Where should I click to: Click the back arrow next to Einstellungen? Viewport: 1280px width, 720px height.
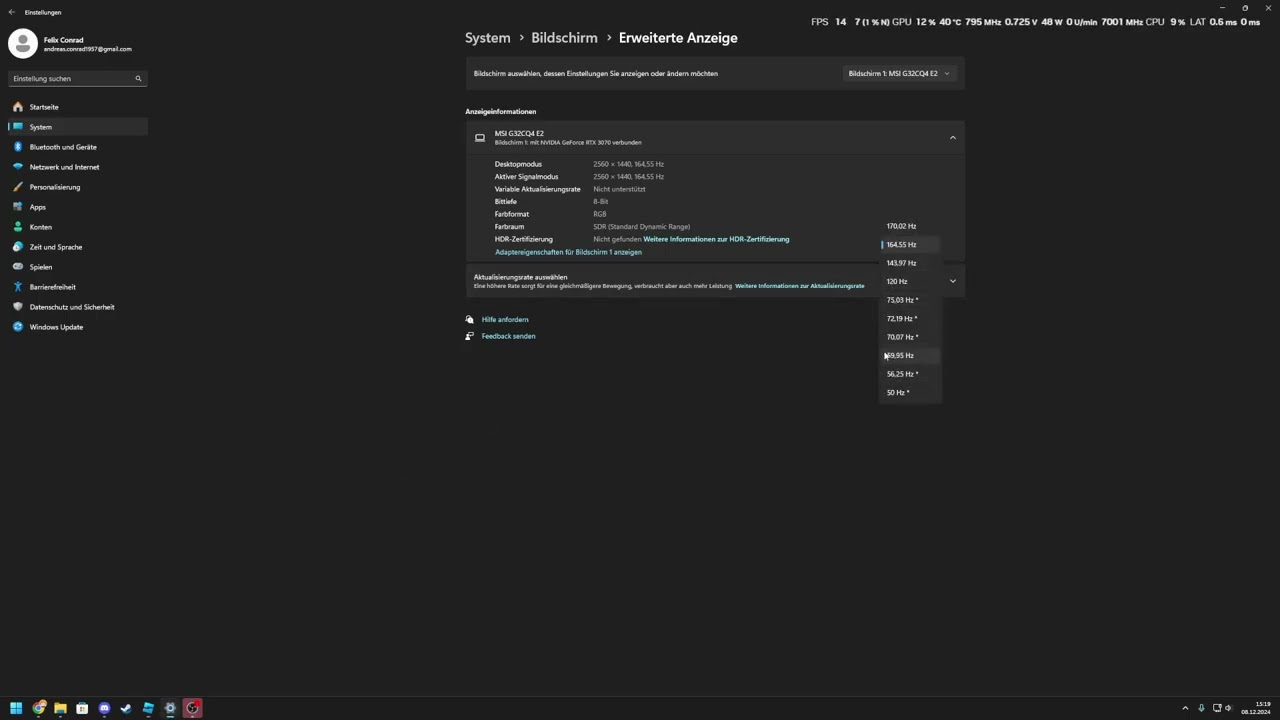12,12
